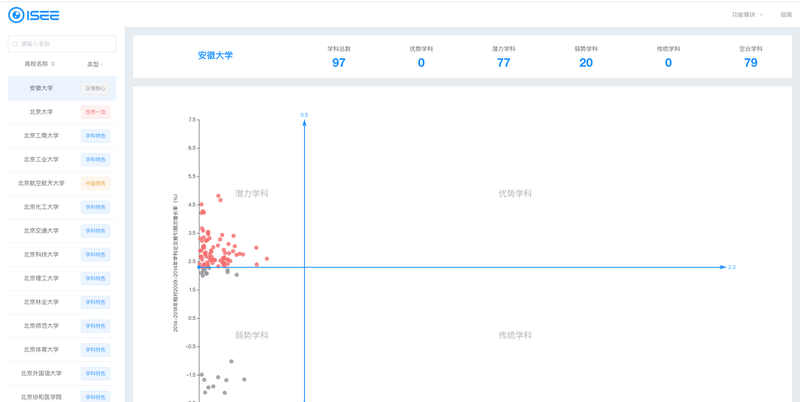The image size is (800, 402).
Task: Click the ISEE logo
Action: click(34, 15)
